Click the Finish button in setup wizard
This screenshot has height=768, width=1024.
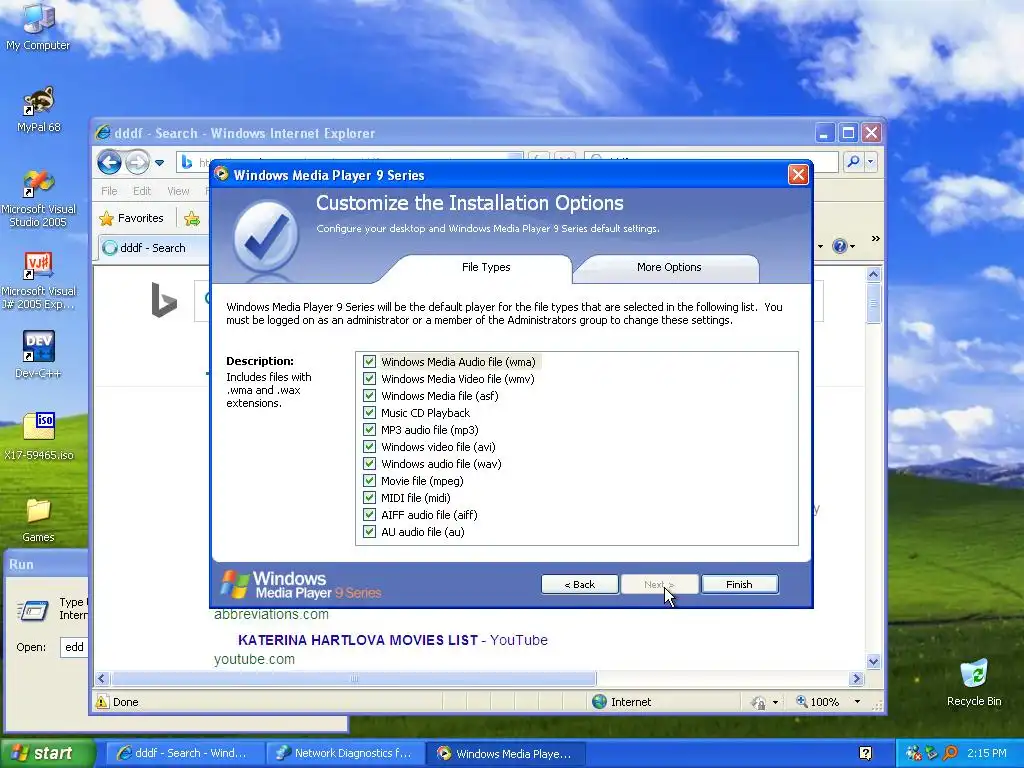coord(739,584)
